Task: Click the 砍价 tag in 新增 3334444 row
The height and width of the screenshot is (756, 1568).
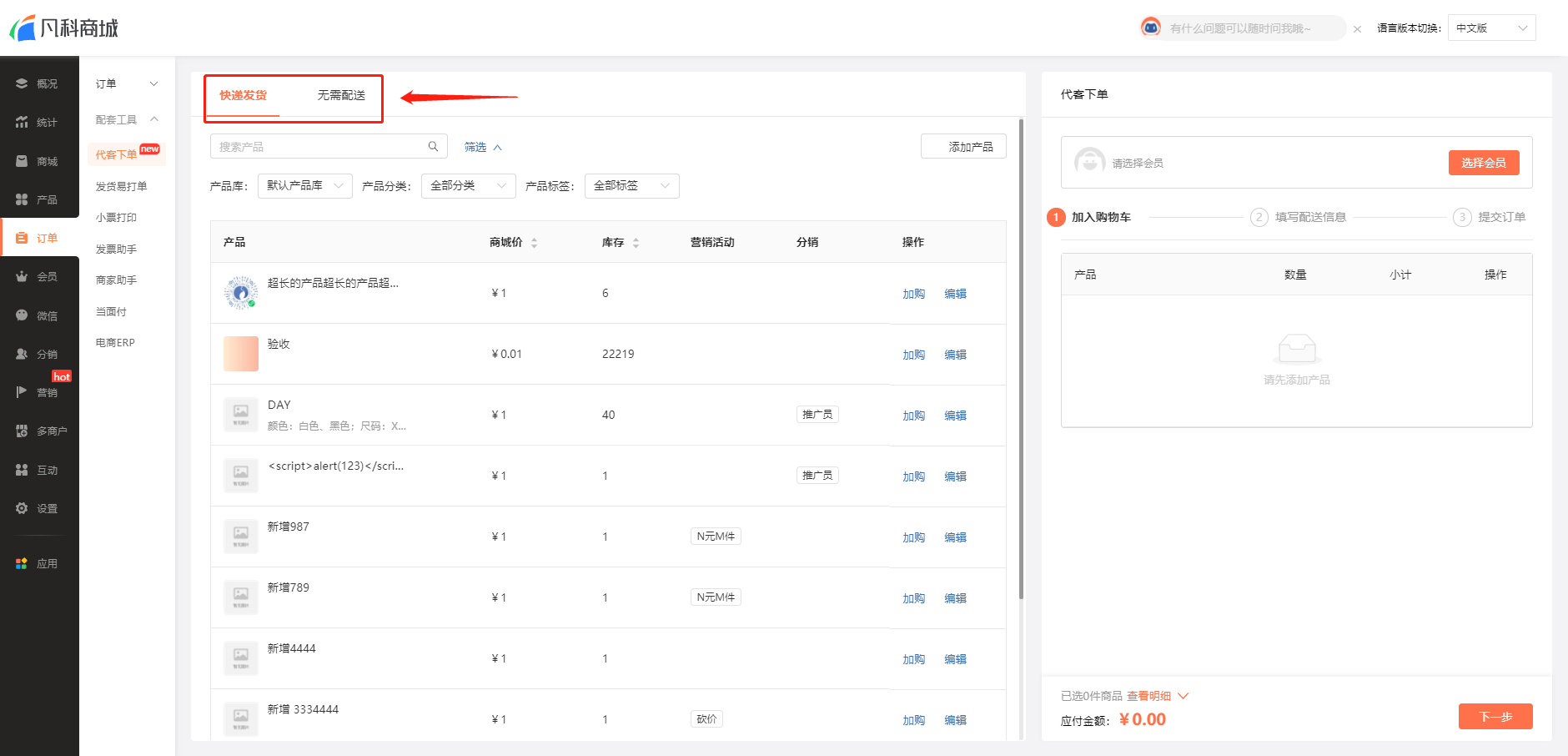Action: click(706, 719)
